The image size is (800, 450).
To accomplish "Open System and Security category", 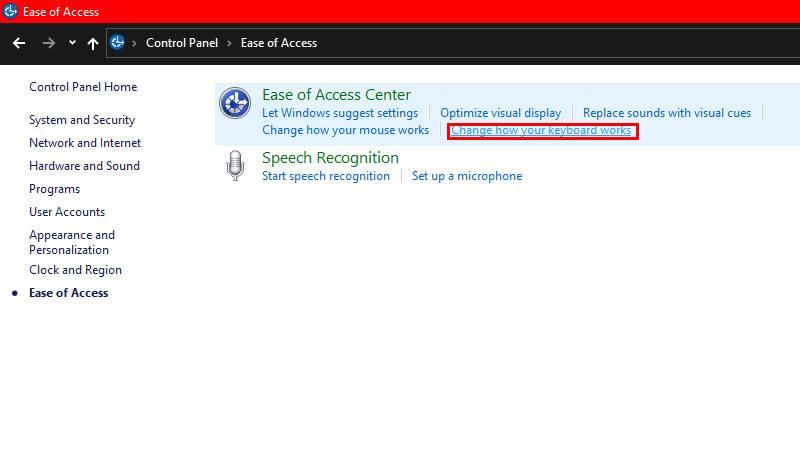I will coord(82,120).
